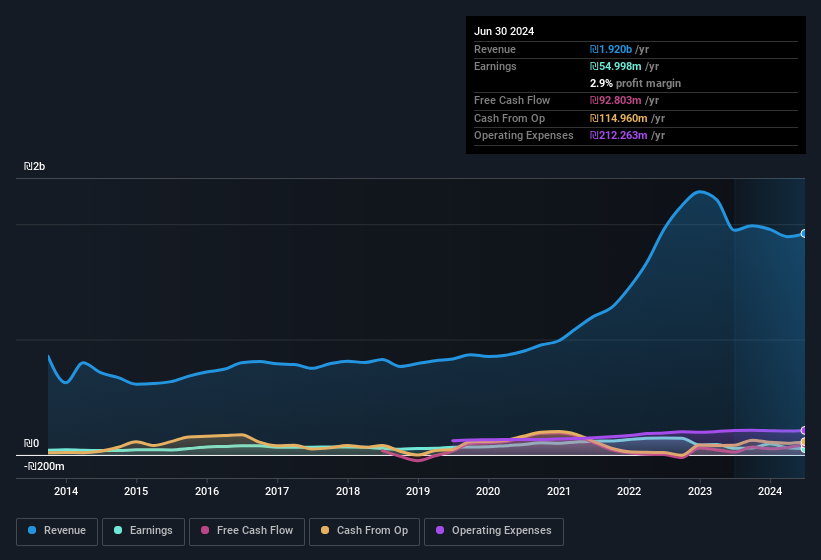Click the purple Operating Expenses end marker
The width and height of the screenshot is (821, 560).
click(x=804, y=431)
